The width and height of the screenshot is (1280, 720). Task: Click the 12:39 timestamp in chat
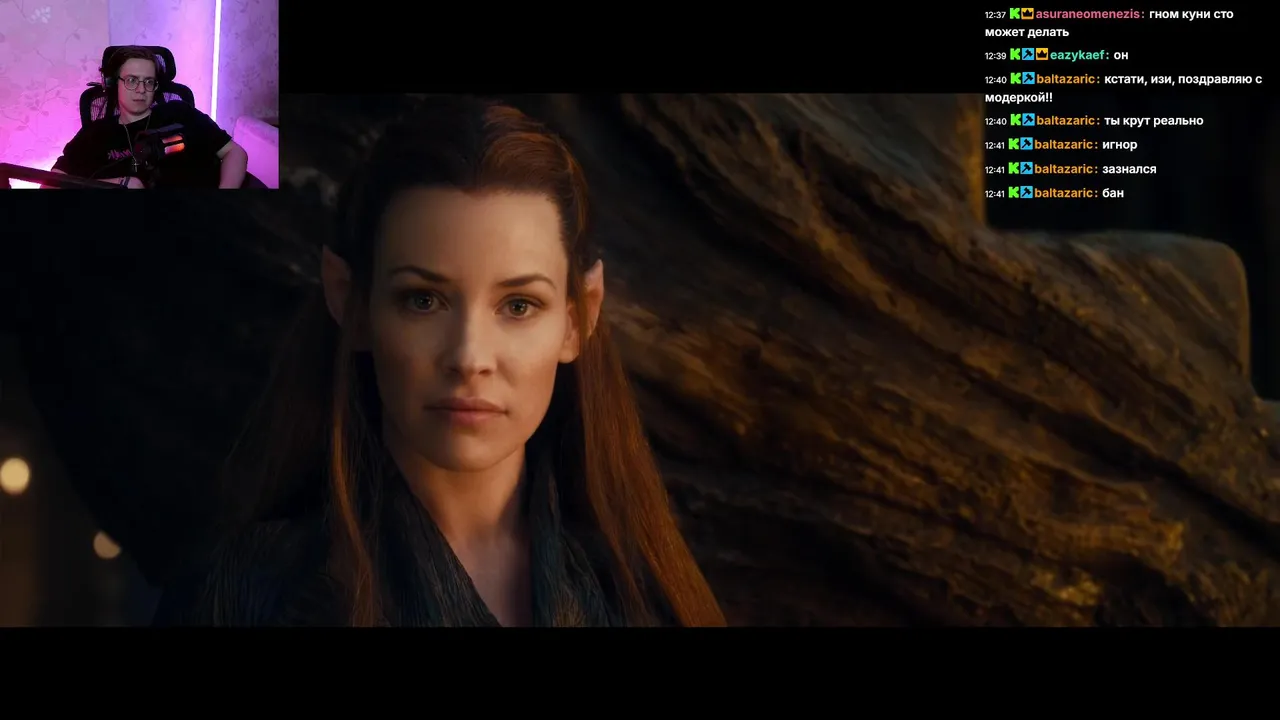click(995, 56)
